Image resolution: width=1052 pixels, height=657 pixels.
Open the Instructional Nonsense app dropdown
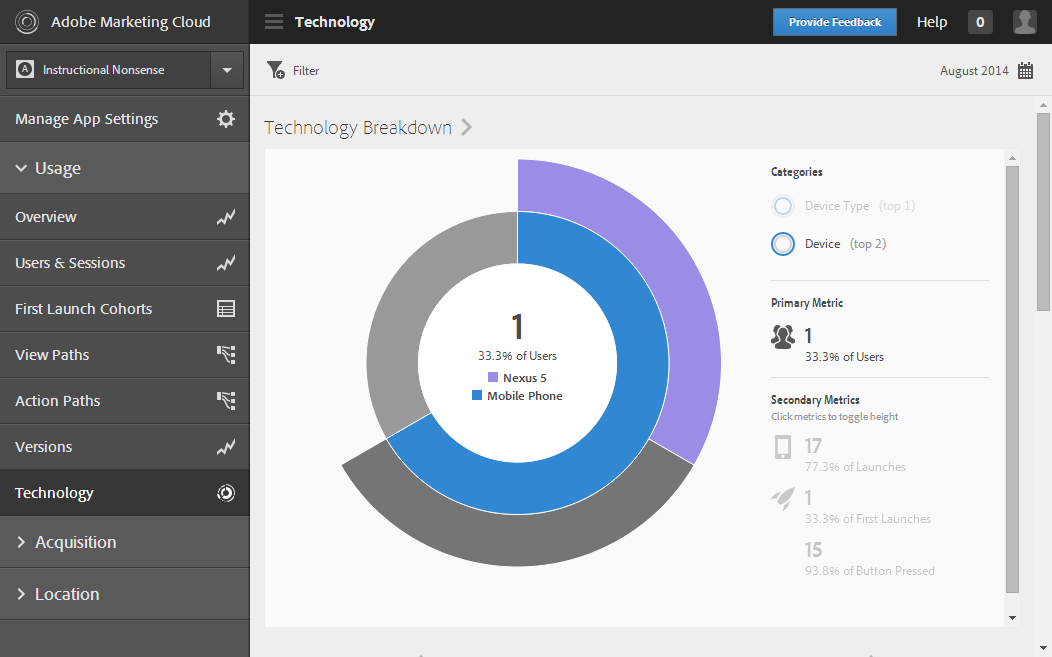(227, 70)
